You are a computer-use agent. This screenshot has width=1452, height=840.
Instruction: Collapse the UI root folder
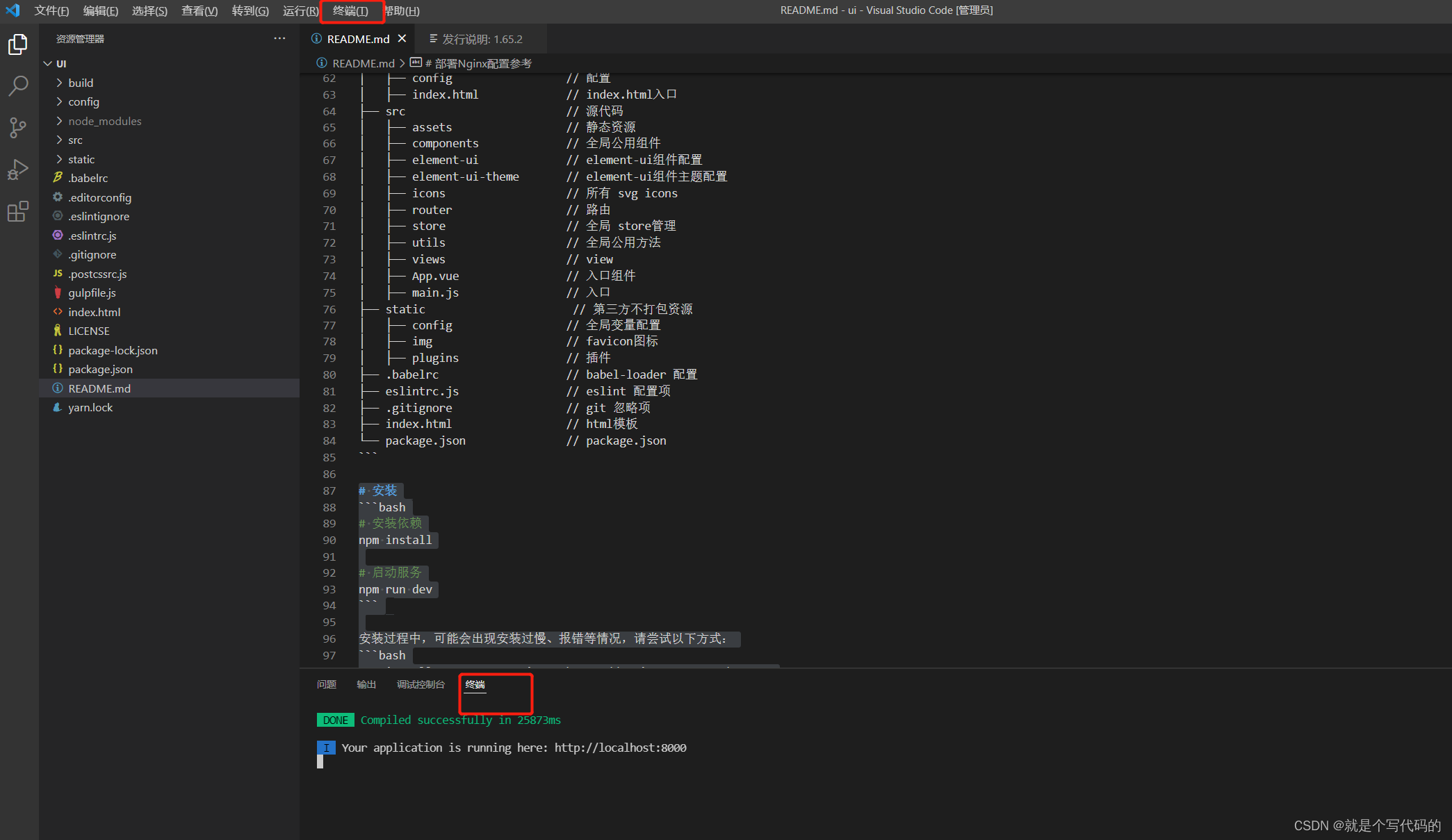point(48,63)
